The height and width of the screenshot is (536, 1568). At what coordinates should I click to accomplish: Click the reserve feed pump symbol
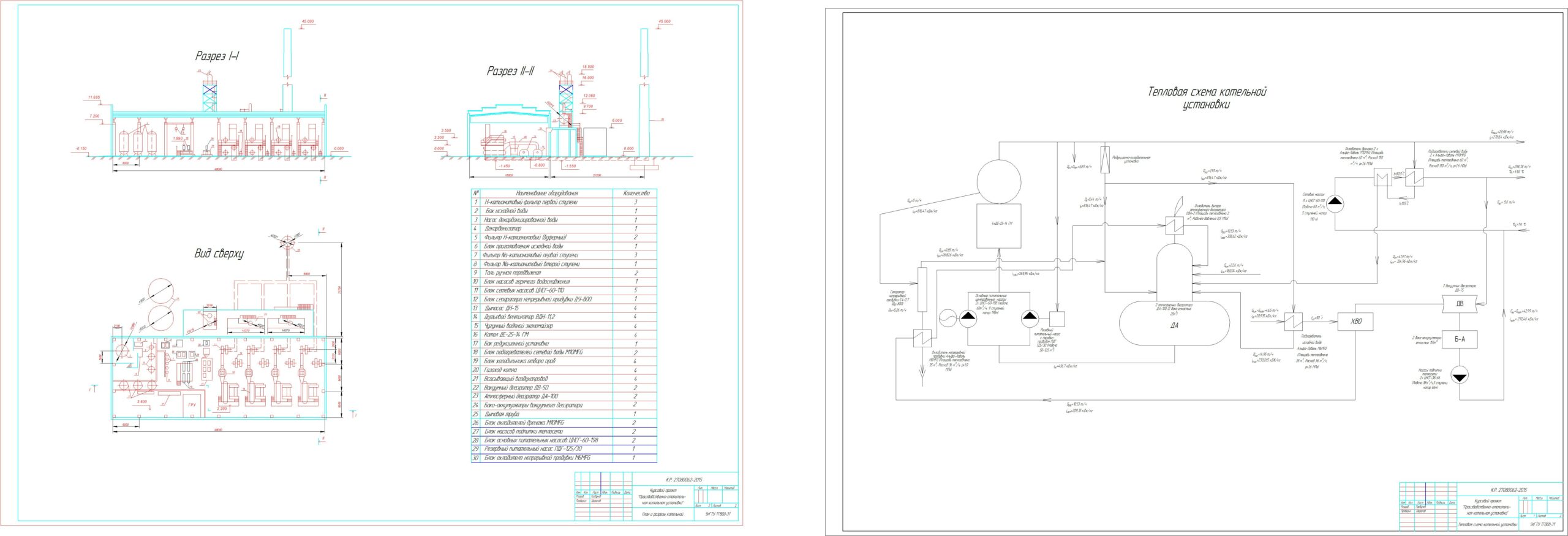pyautogui.click(x=1030, y=319)
